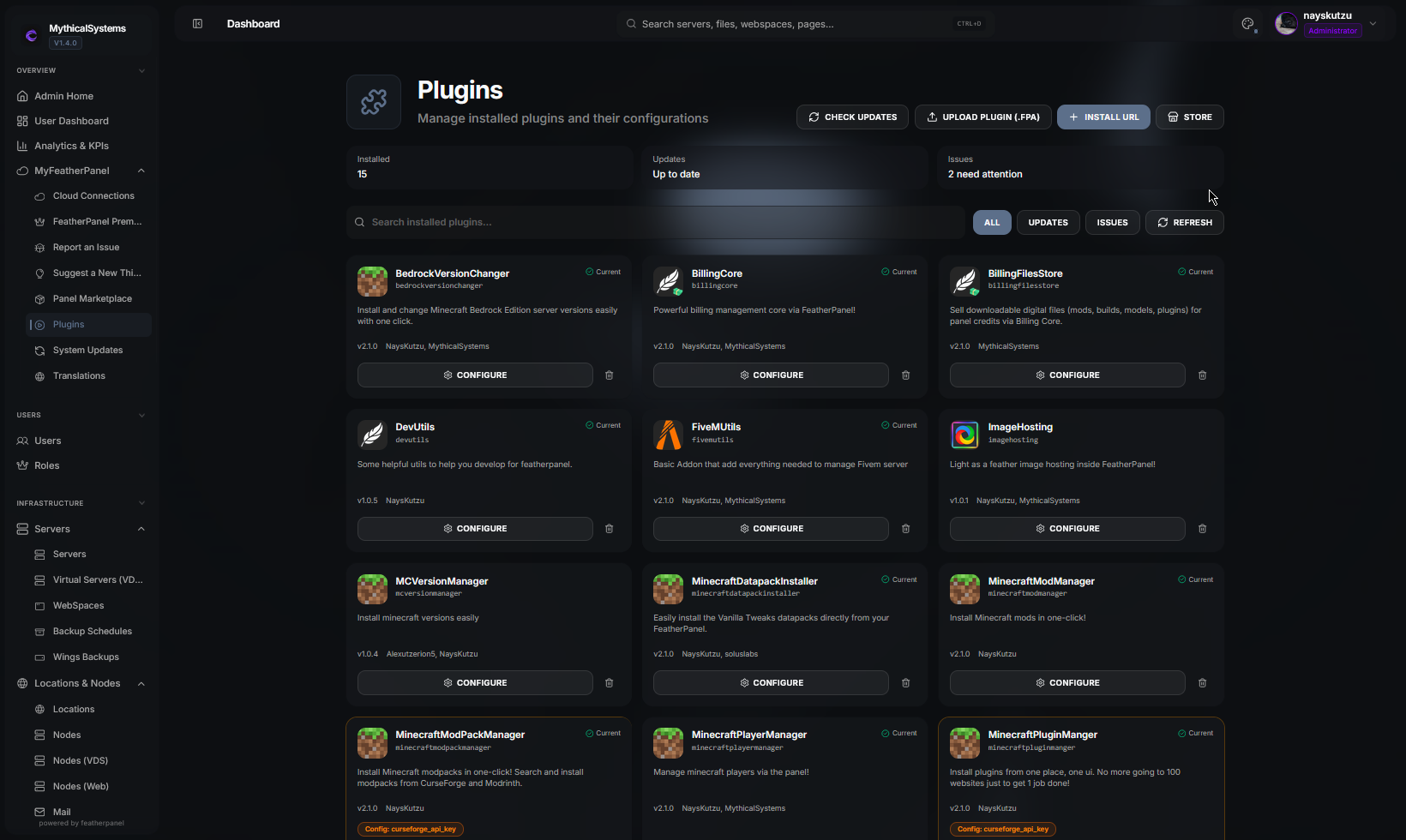Click the INSTALL URL button

[1103, 117]
